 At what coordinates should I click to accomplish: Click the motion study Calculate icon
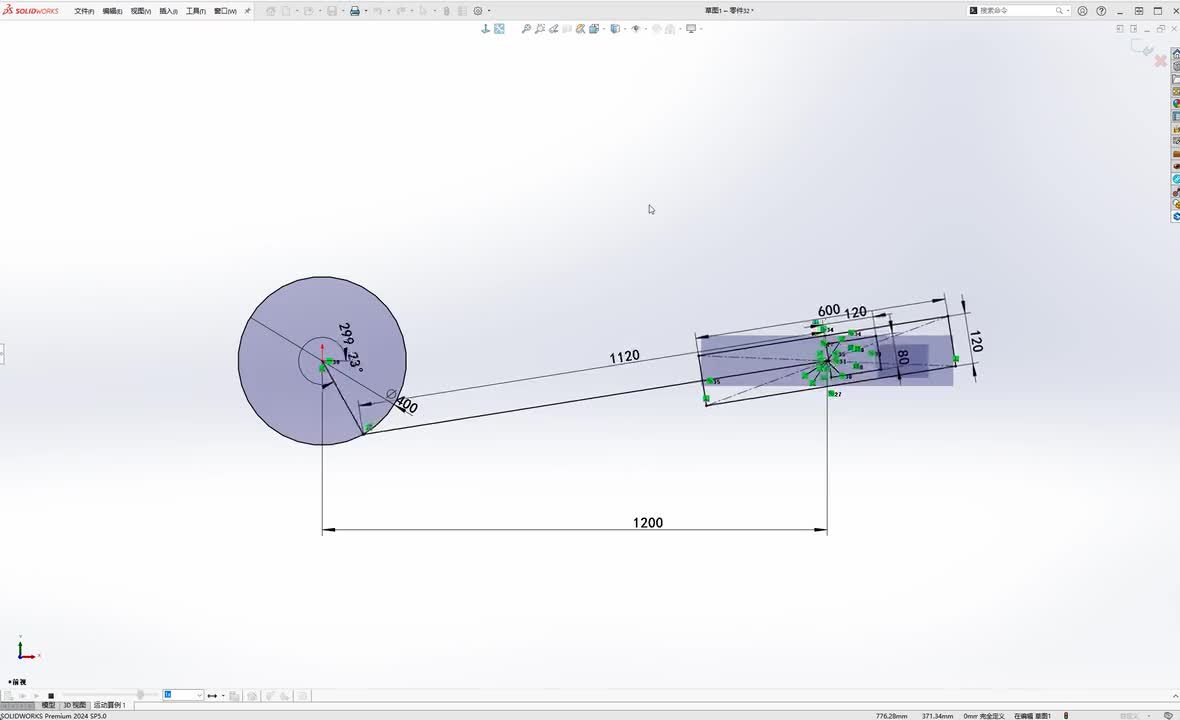click(8, 696)
